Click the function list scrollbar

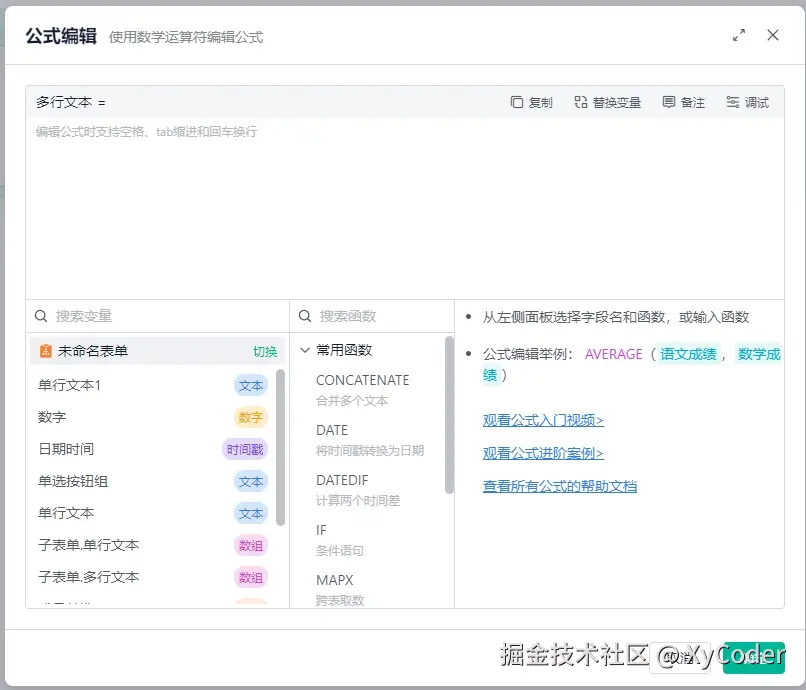pos(449,415)
